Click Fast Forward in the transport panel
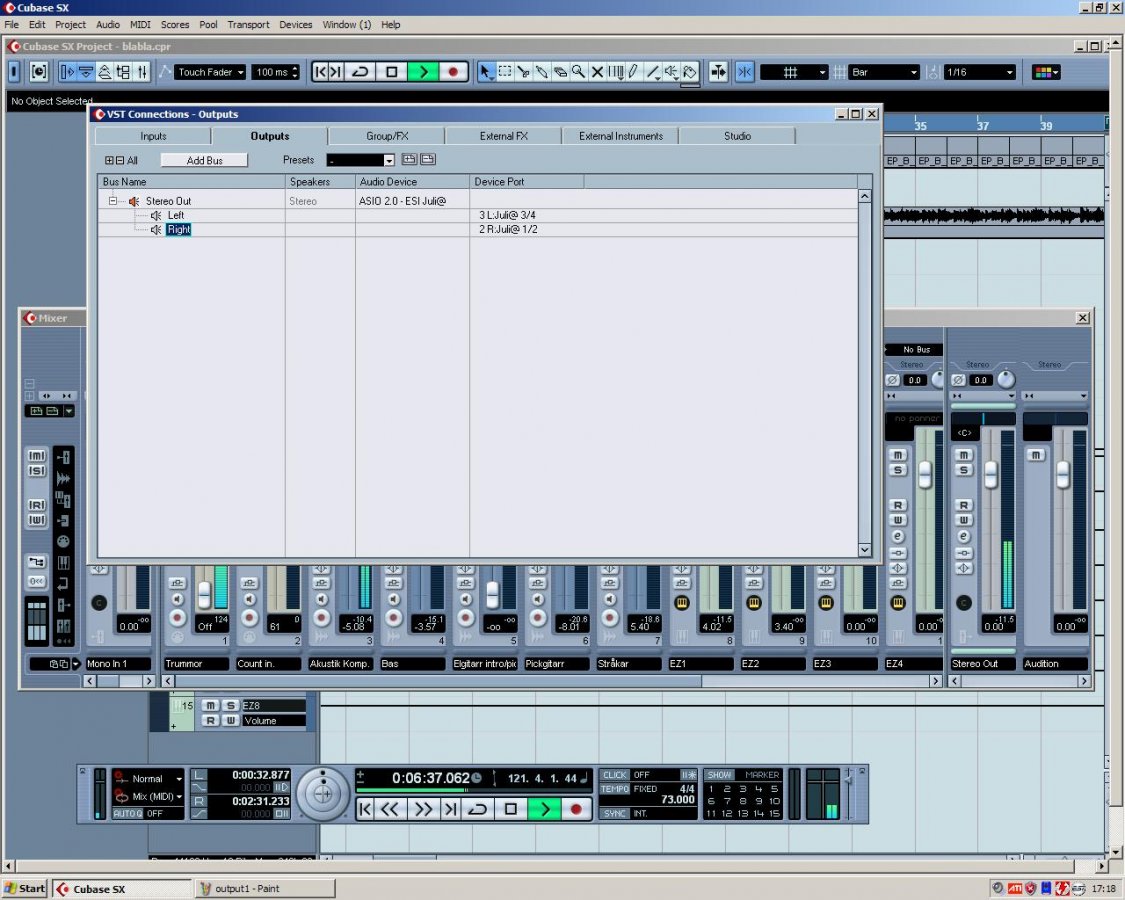Screen dimensions: 1125x900 (x=423, y=810)
